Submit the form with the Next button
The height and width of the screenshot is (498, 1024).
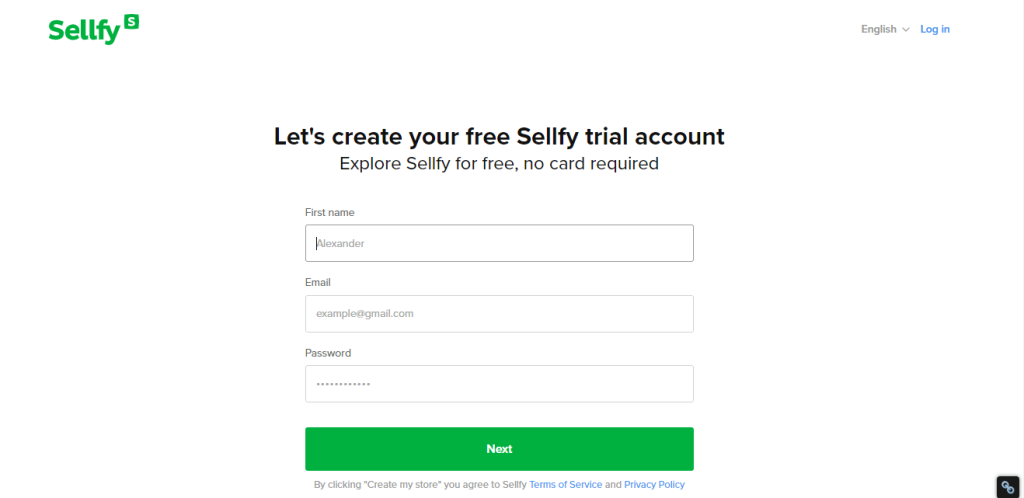[x=499, y=449]
